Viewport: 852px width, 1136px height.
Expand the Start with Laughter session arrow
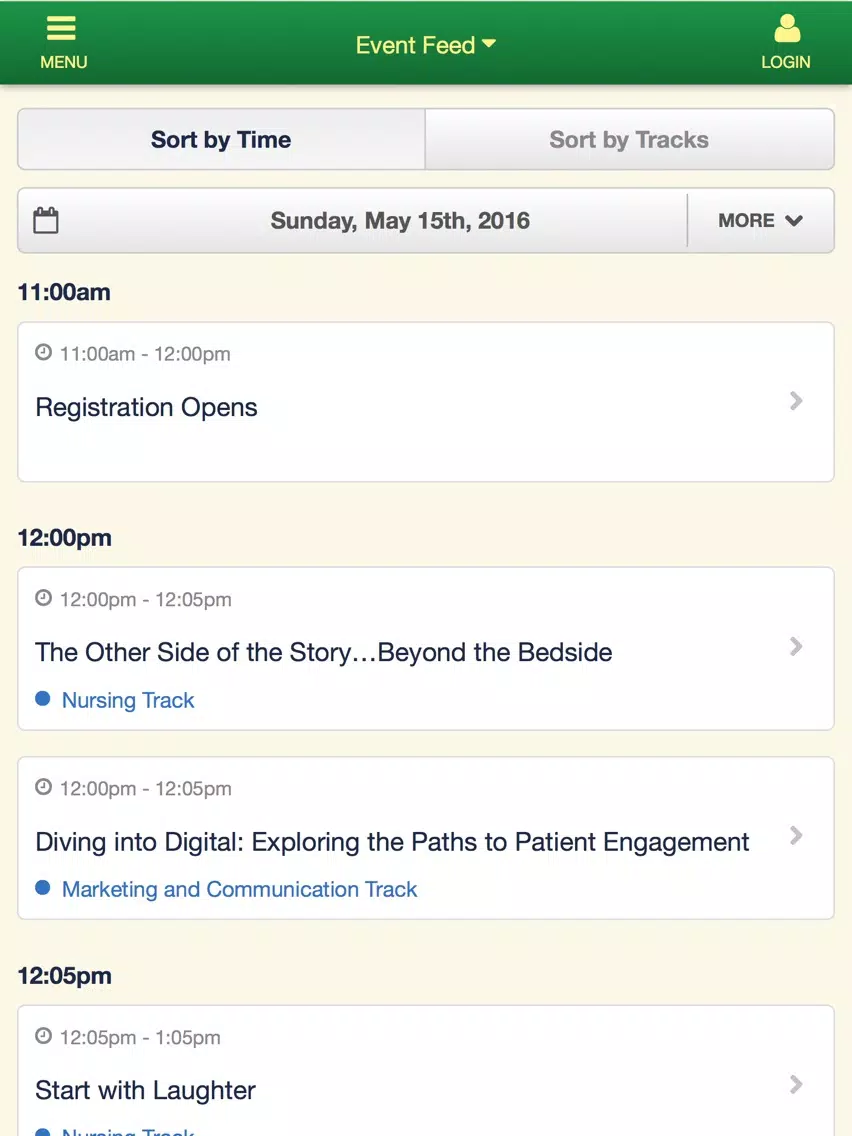(796, 1085)
